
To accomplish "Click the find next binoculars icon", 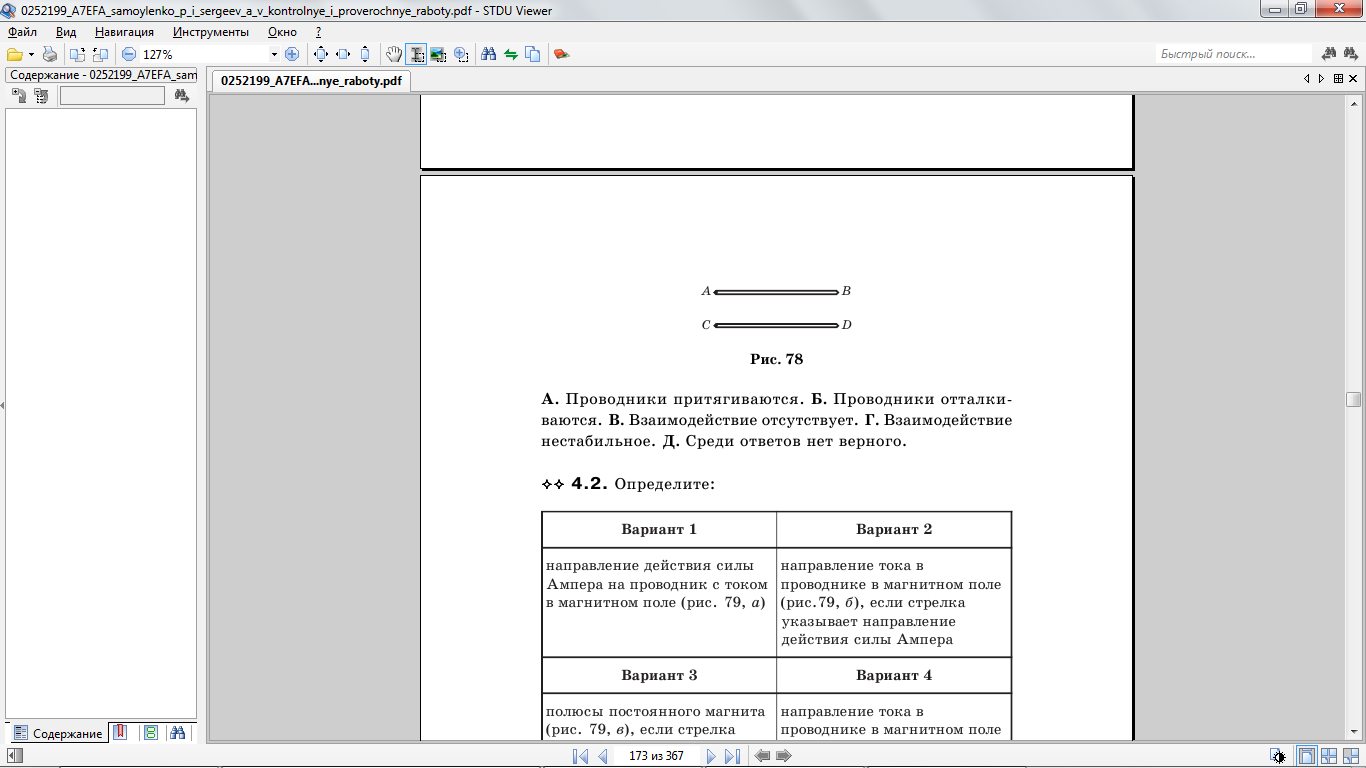I will click(x=1352, y=54).
